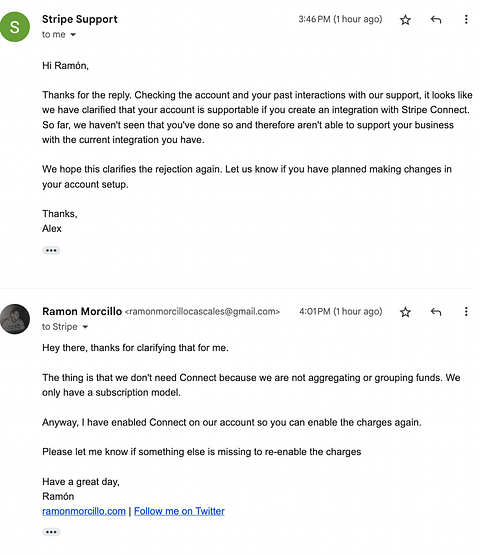Open the Follow me on Twitter link
Image resolution: width=480 pixels, height=555 pixels.
pos(179,511)
